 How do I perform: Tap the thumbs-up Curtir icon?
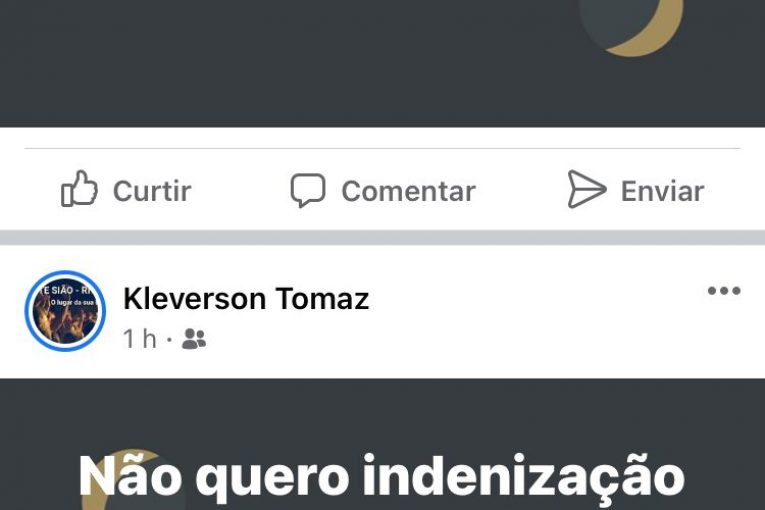pyautogui.click(x=79, y=188)
